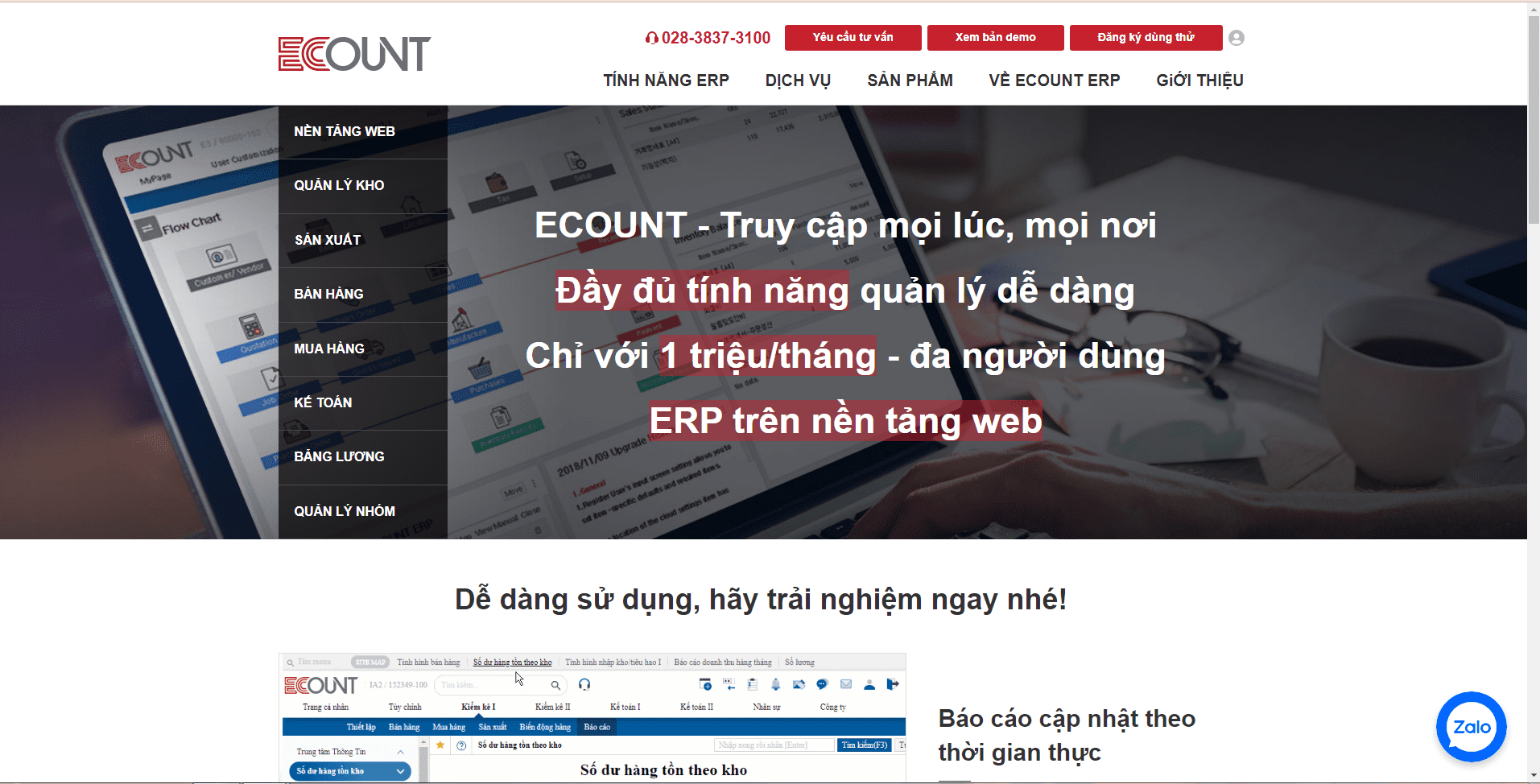
Task: Open the TÍNH NĂNG ERP menu
Action: point(666,80)
